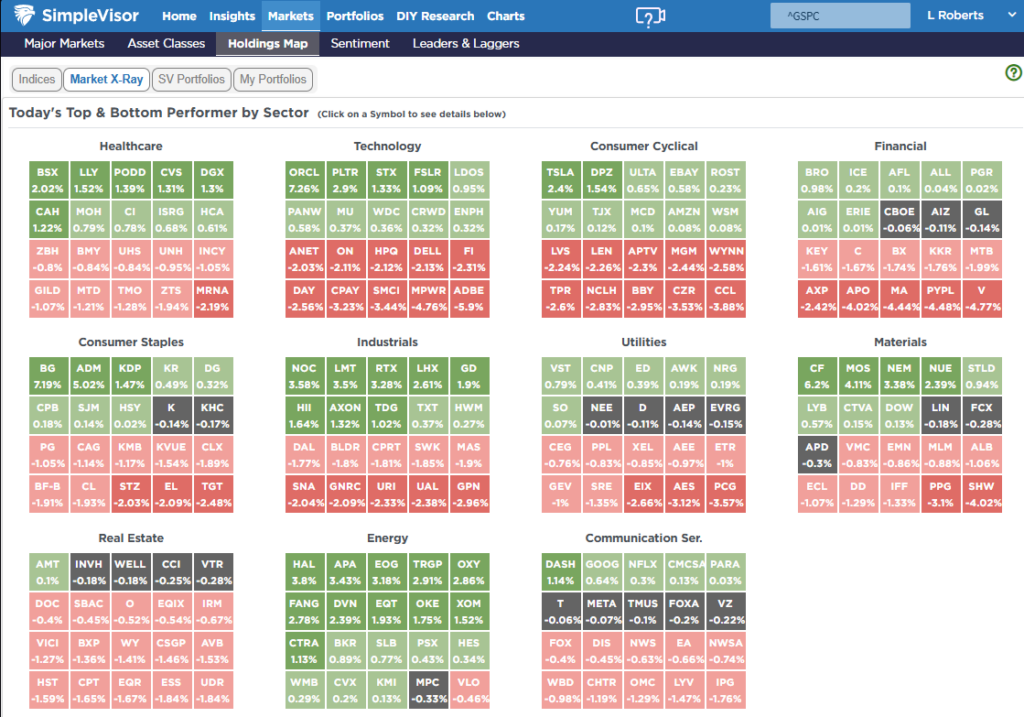This screenshot has height=717, width=1024.
Task: Open the Leaders & Laggers tab
Action: click(466, 44)
